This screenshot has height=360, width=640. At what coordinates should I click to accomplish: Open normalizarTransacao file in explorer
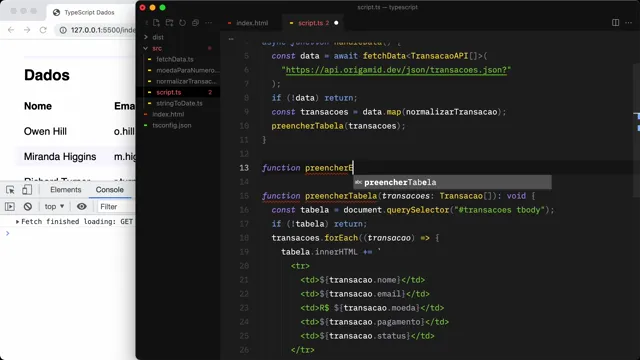(x=187, y=81)
